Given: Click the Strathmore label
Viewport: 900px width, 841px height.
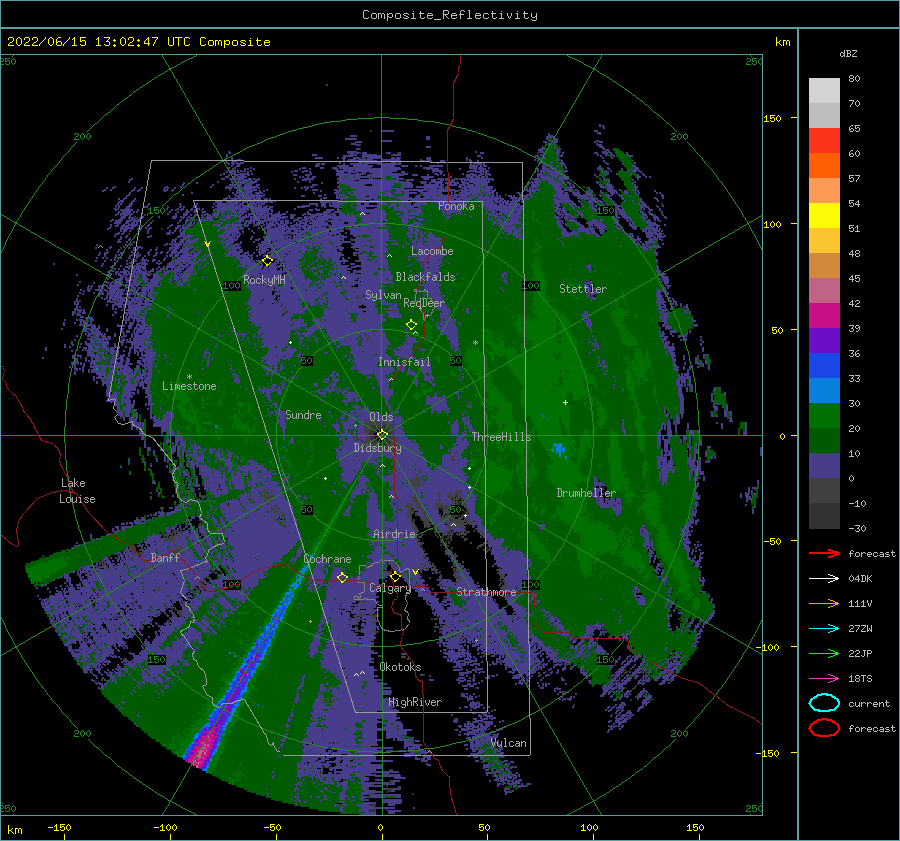Looking at the screenshot, I should click(486, 592).
